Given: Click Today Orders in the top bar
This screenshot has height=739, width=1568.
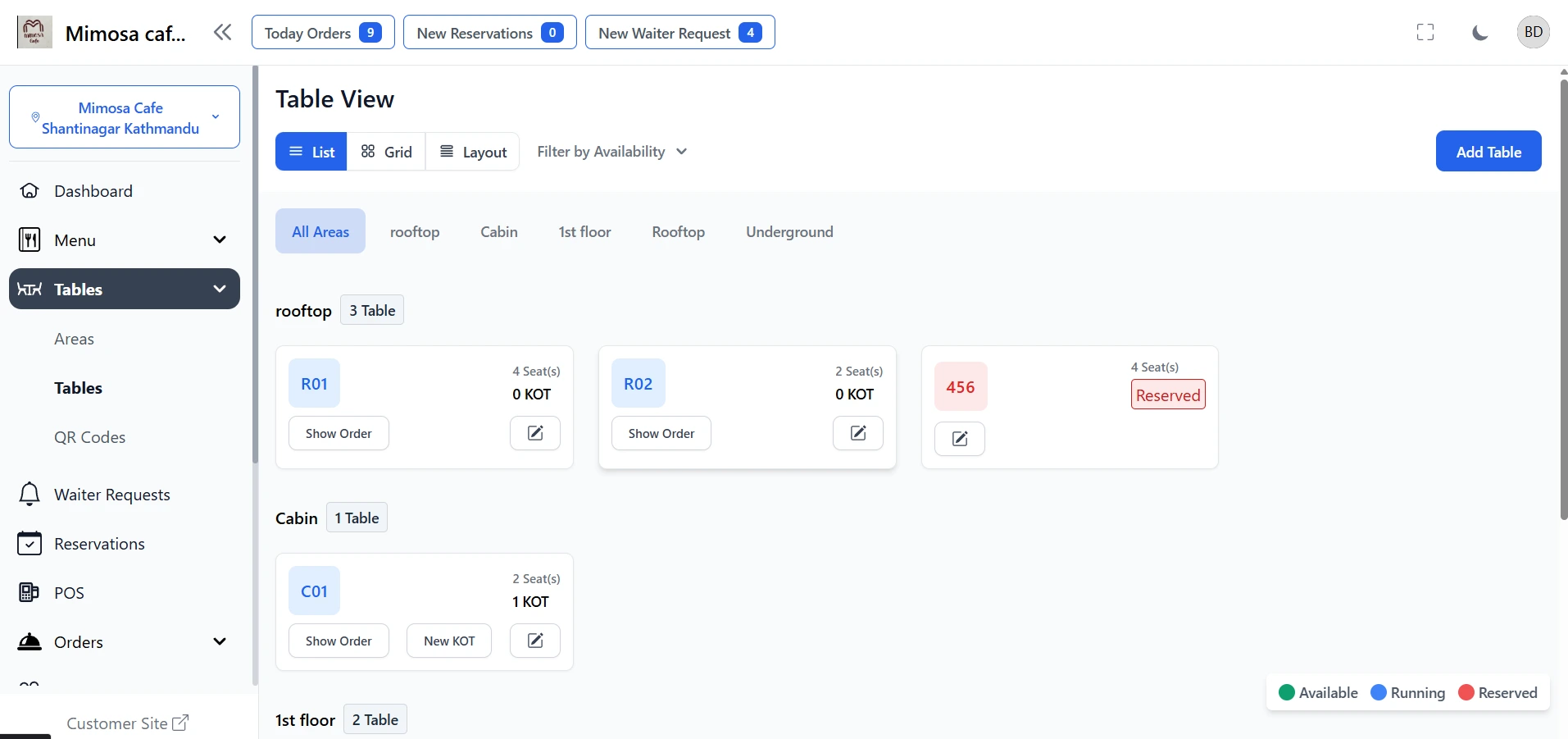Looking at the screenshot, I should 322,32.
